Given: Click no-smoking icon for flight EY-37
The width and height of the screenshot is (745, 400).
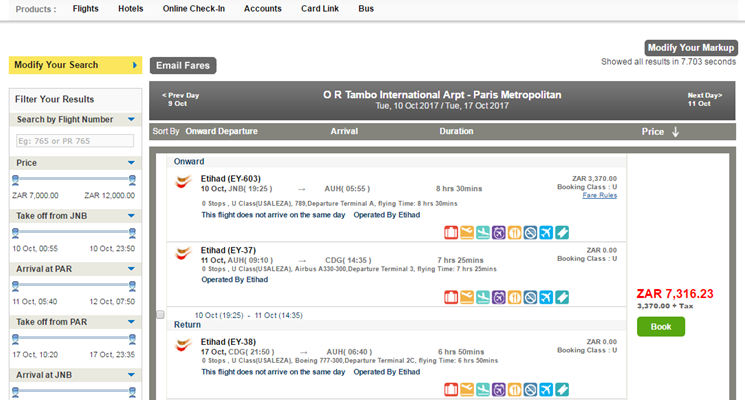Looking at the screenshot, I should pos(530,297).
